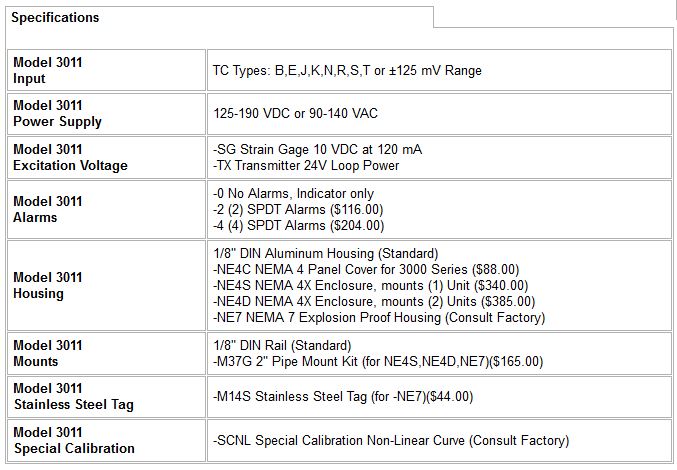Click the -M14S Stainless Steel Tag line
This screenshot has height=470, width=677.
pyautogui.click(x=343, y=396)
